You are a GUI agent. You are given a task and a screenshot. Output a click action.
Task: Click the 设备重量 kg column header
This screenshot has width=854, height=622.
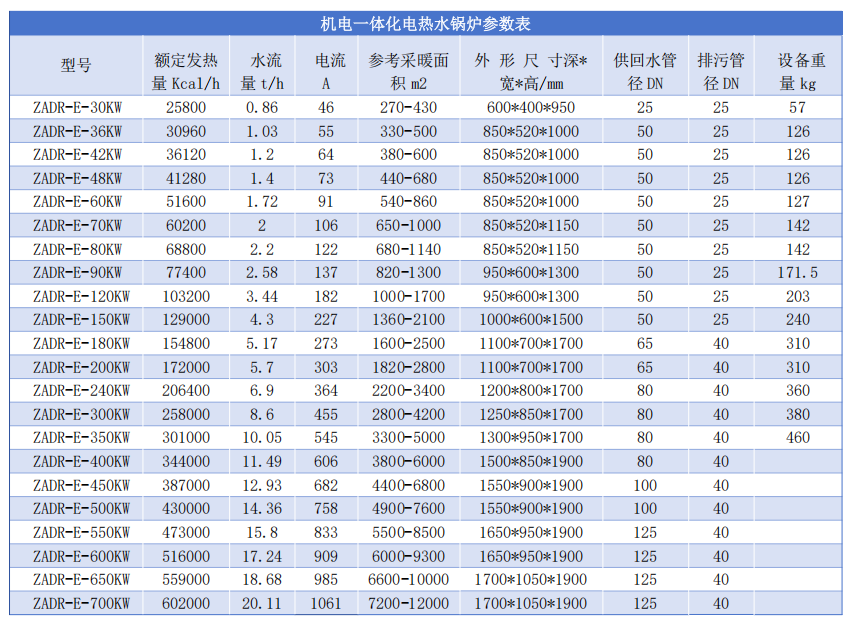pos(797,66)
